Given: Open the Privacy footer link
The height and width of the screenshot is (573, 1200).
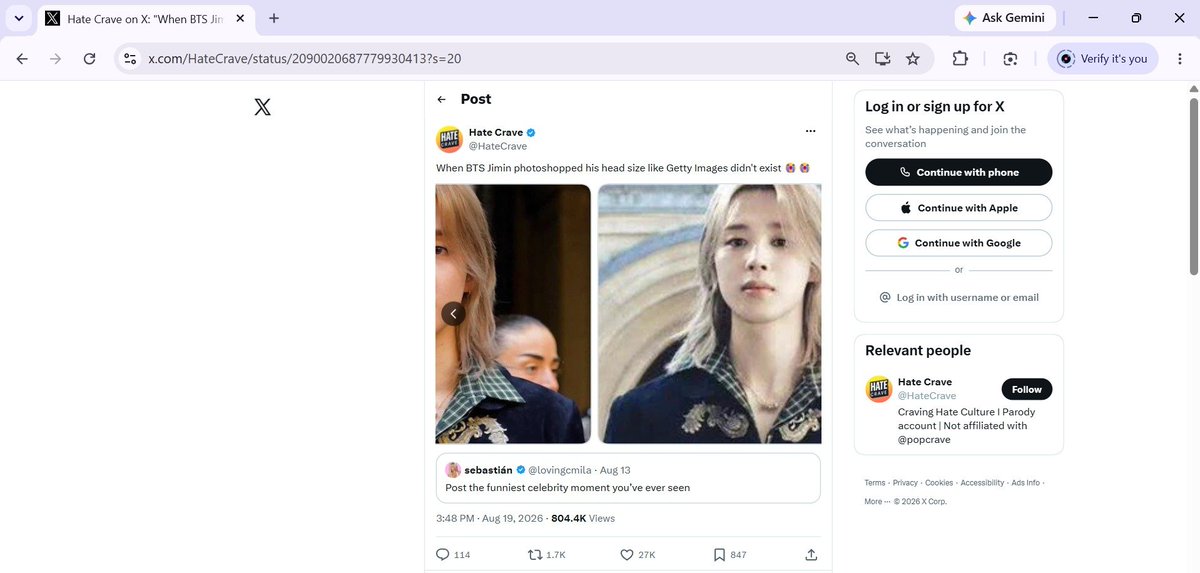Looking at the screenshot, I should (905, 483).
